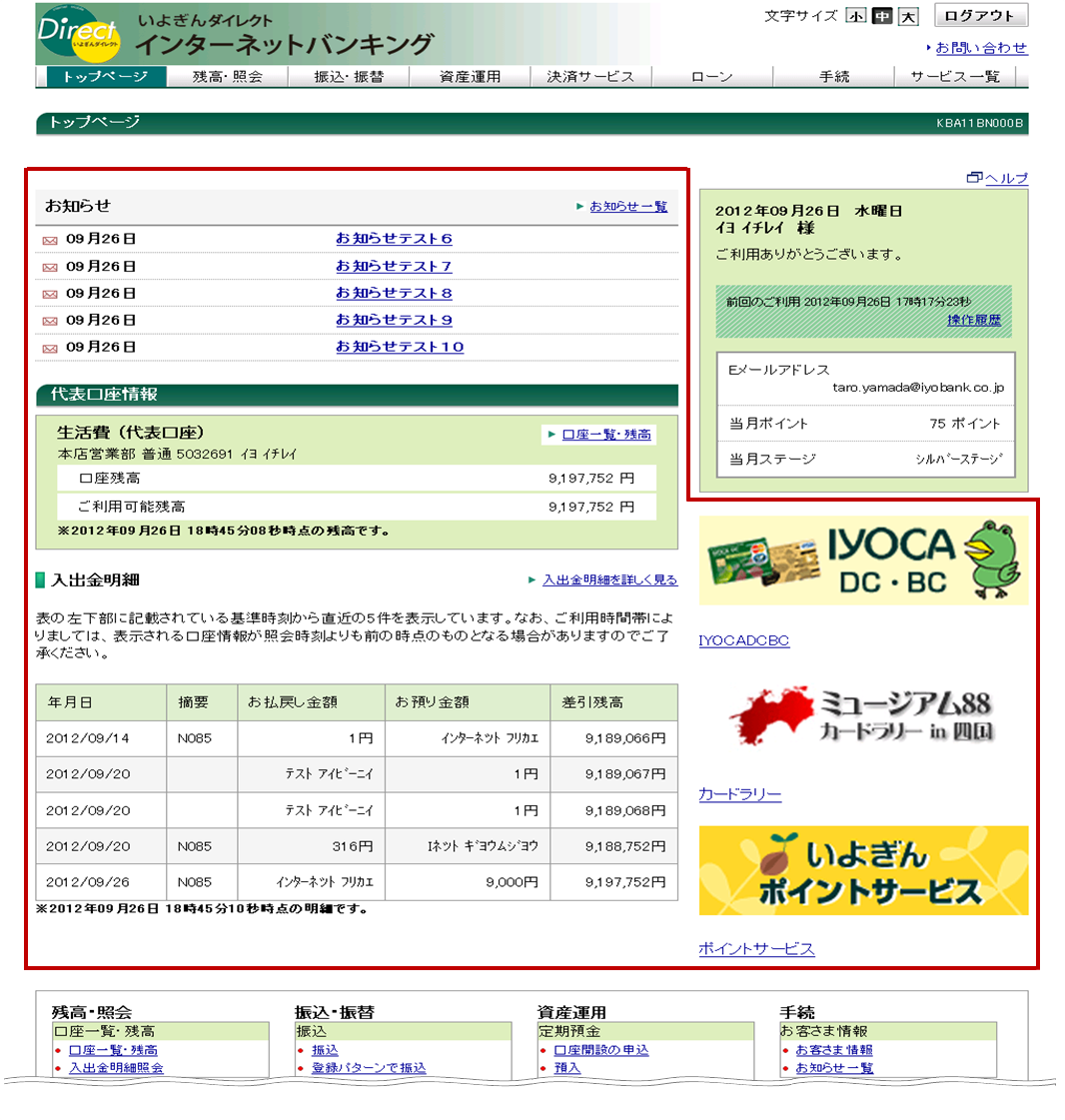Click the 摘要 column header

[x=202, y=702]
